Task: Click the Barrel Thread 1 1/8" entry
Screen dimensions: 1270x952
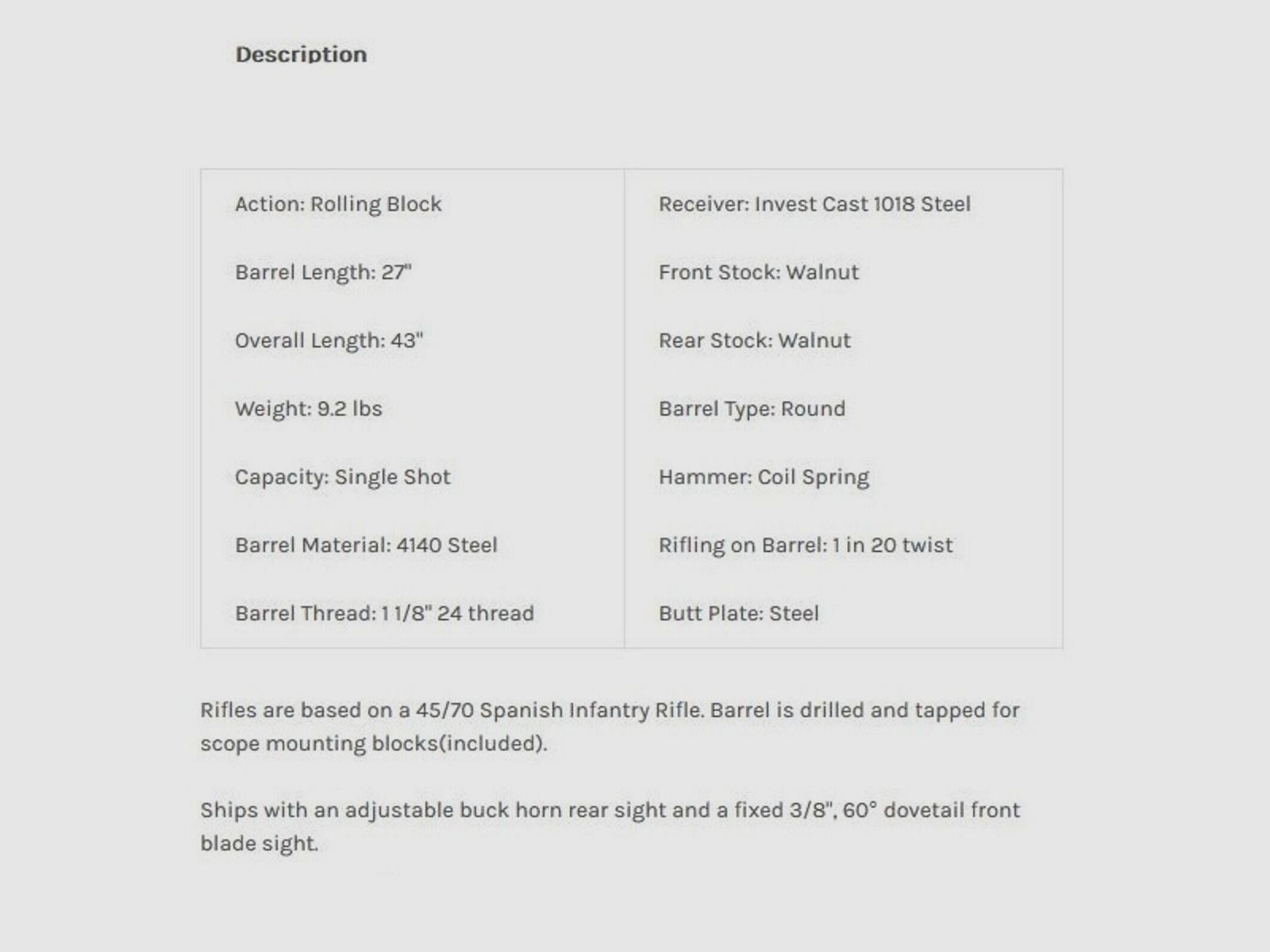Action: click(x=384, y=613)
